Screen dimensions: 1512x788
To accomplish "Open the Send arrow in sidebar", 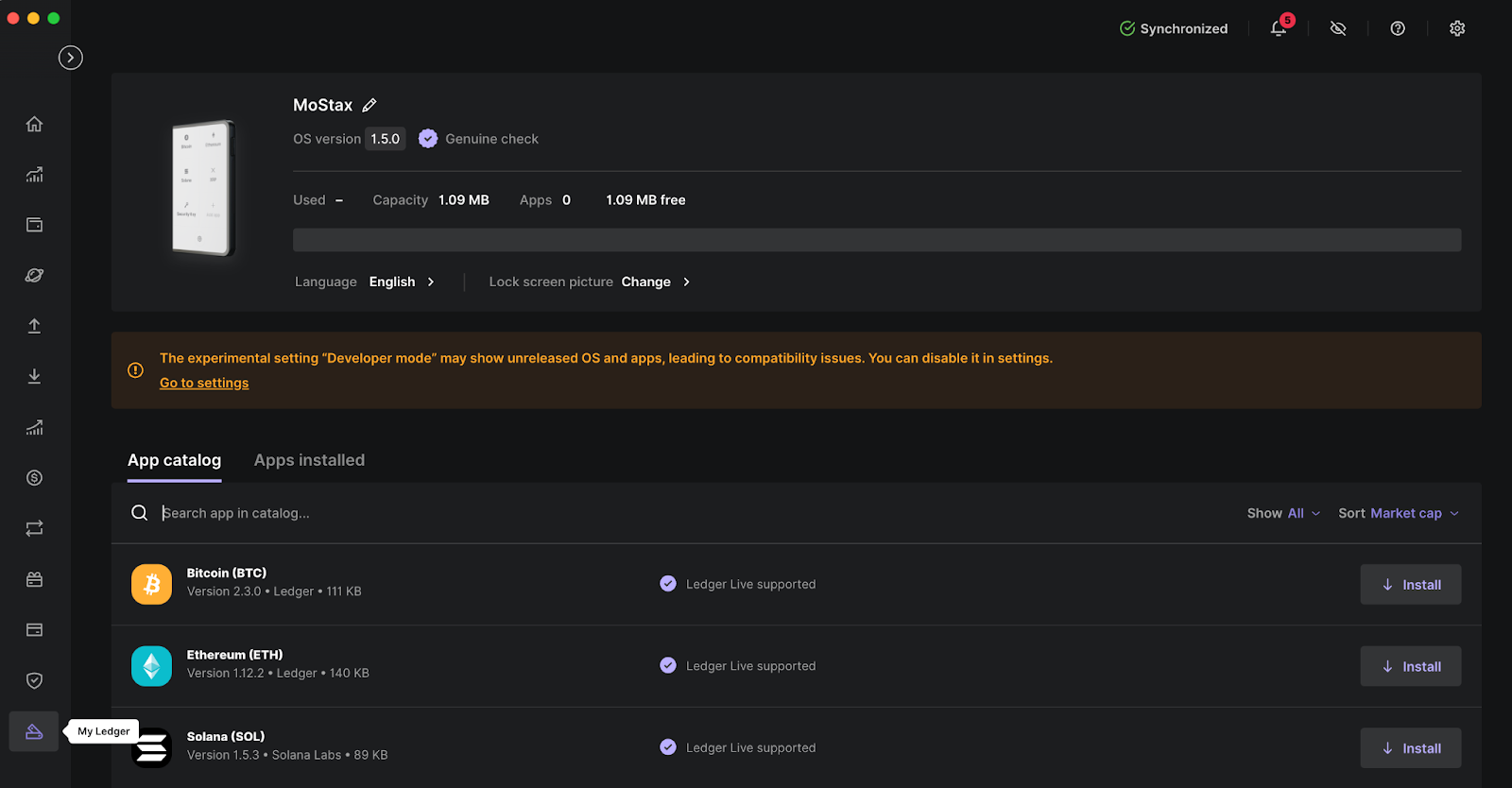I will [x=34, y=326].
